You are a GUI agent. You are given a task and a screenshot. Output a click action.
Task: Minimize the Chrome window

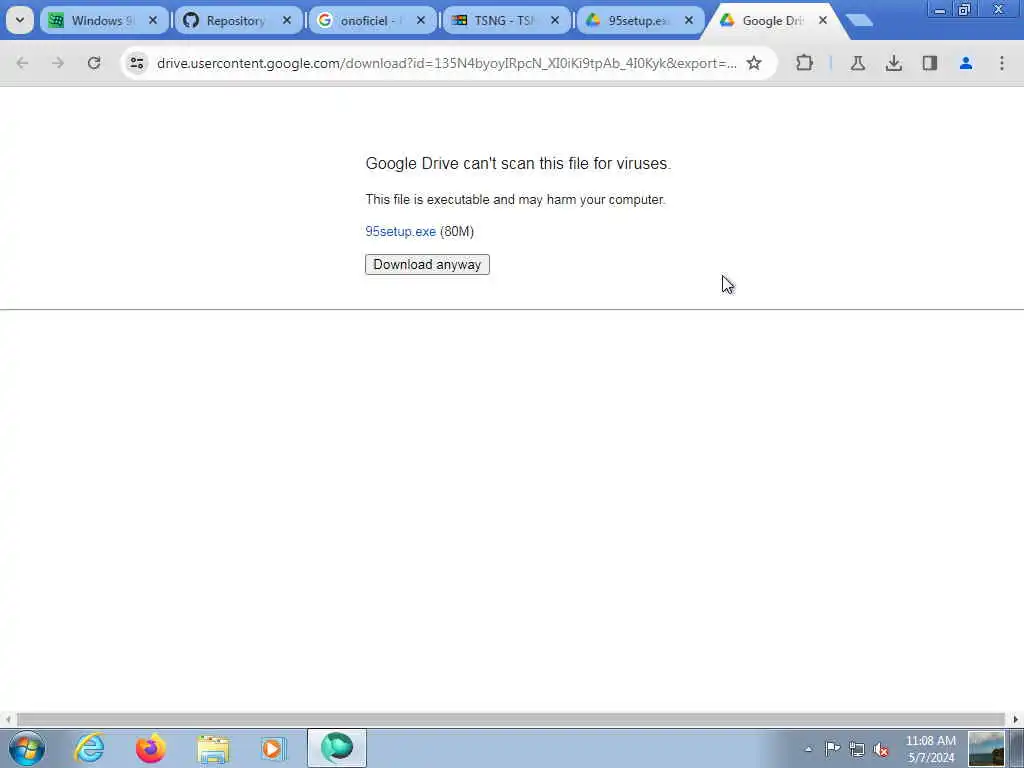click(940, 10)
